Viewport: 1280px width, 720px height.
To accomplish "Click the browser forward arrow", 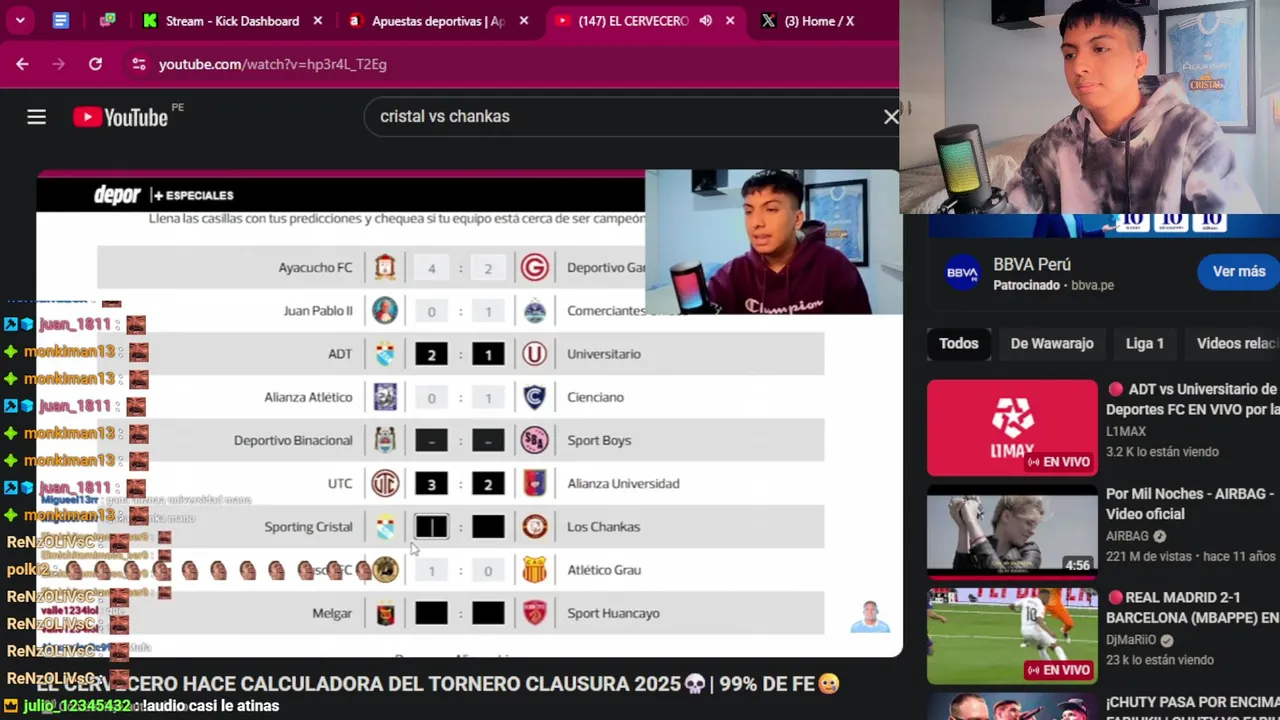I will point(59,64).
